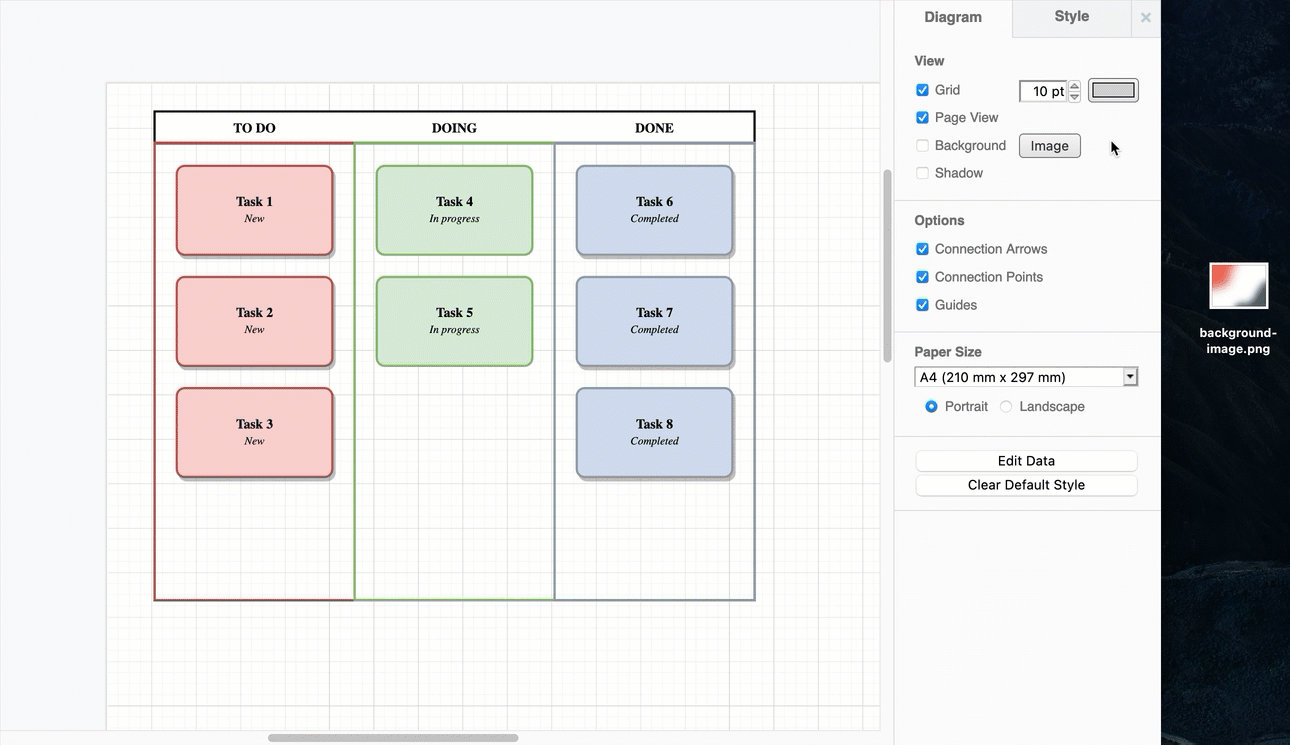Select the Task 5 shape in the DOING column
1290x745 pixels.
point(454,321)
